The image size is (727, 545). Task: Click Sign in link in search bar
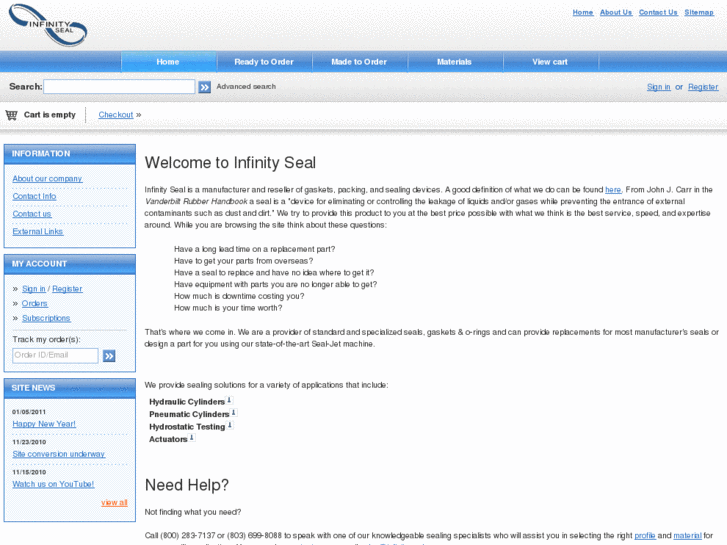(x=658, y=87)
